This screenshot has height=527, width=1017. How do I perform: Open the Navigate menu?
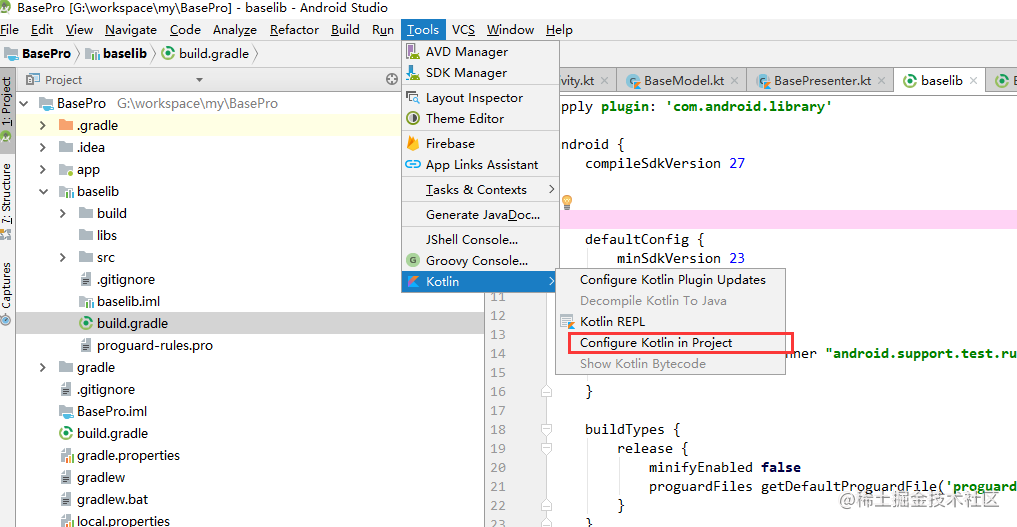point(131,30)
